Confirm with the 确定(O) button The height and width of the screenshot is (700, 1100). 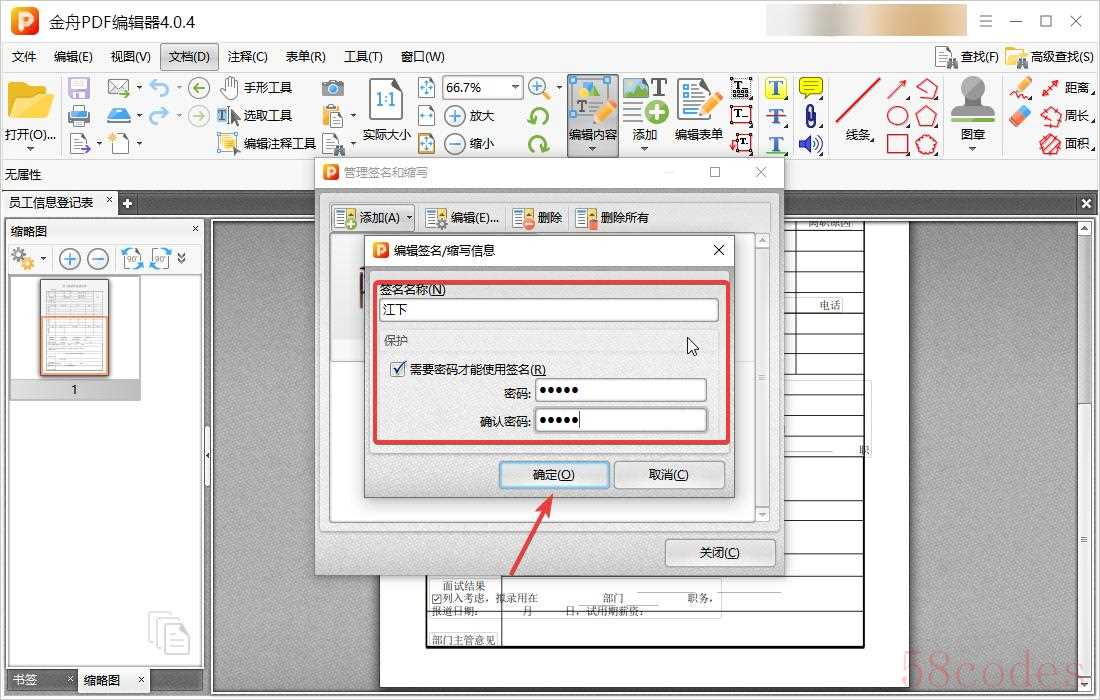[x=553, y=474]
